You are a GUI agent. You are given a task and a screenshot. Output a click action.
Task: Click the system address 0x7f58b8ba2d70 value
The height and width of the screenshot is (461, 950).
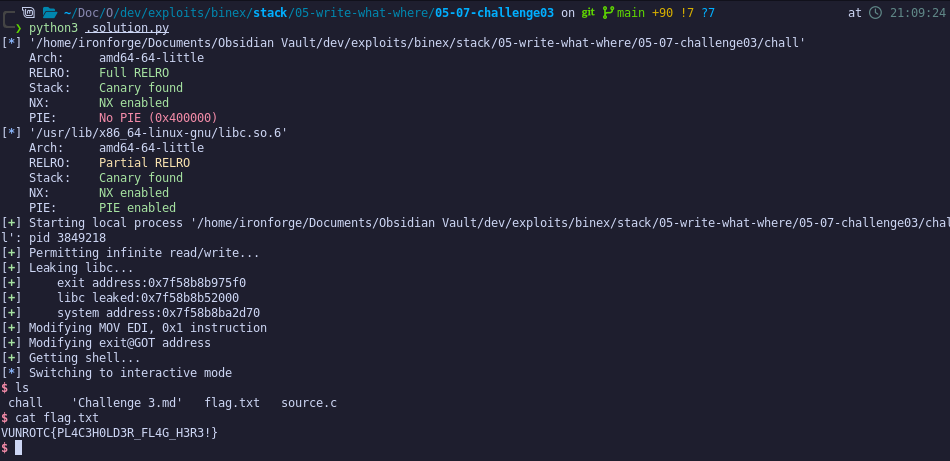pos(211,313)
